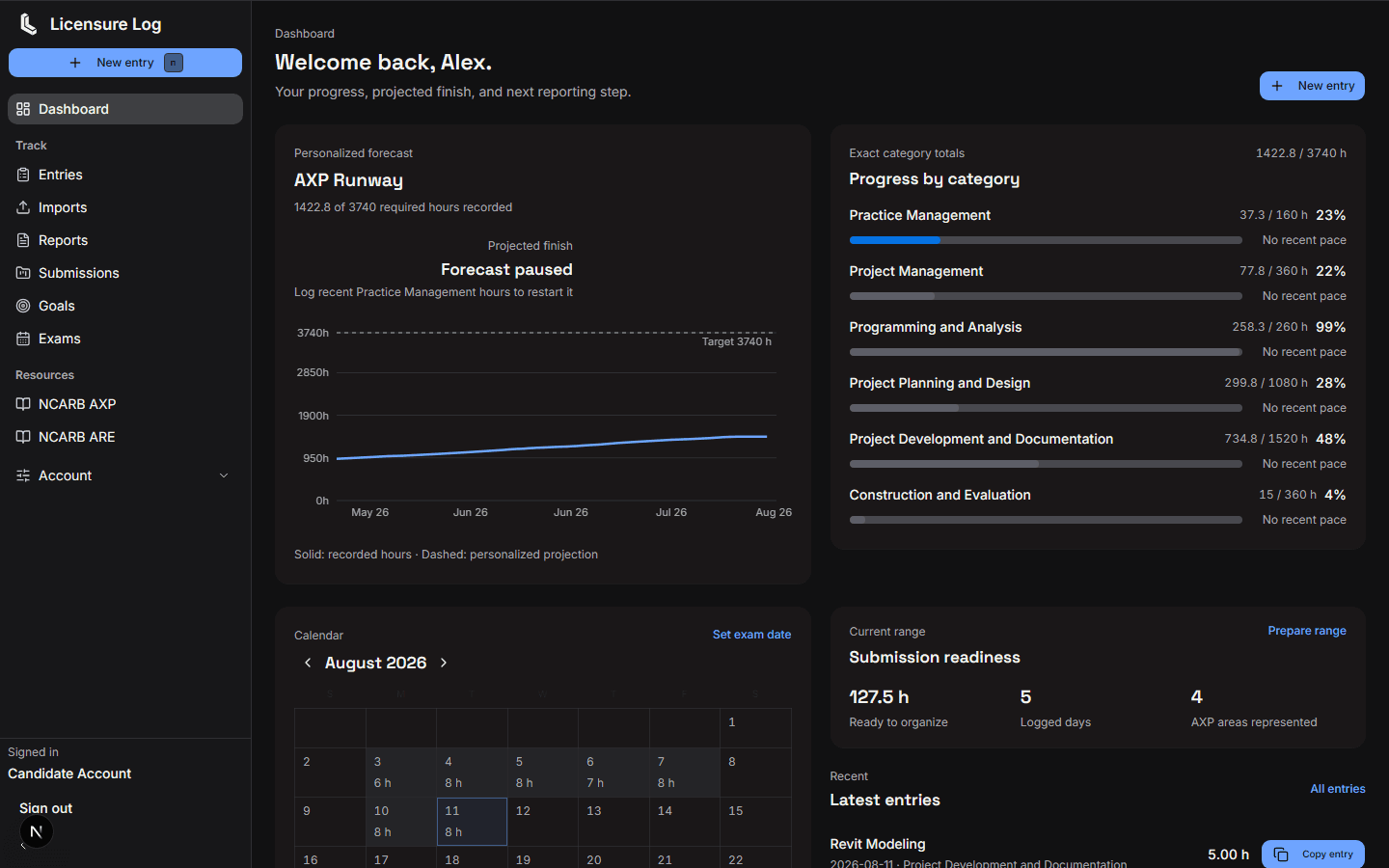Click the 5 Logged days value
The image size is (1389, 868).
click(1025, 696)
